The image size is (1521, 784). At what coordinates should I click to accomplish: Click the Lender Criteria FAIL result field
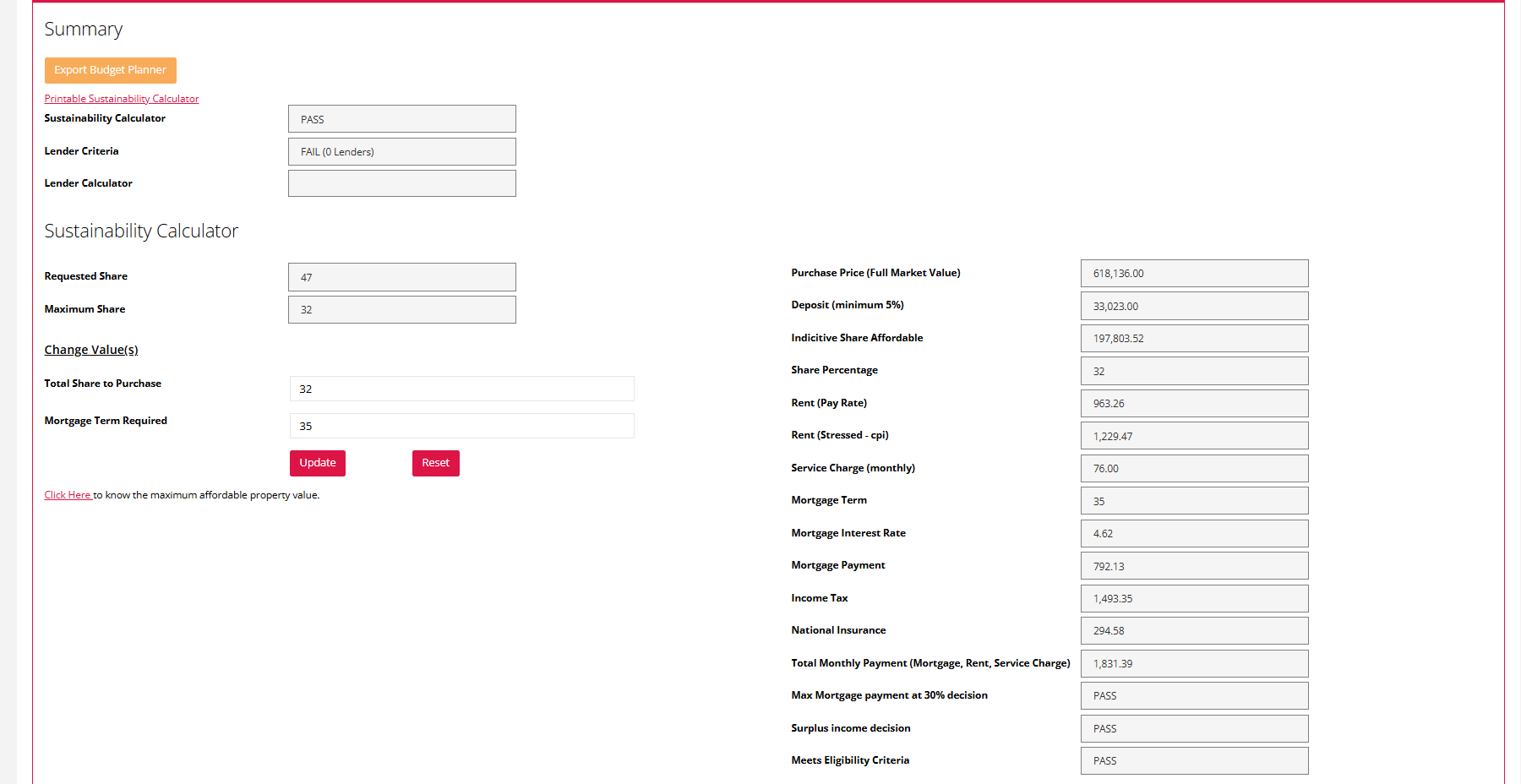pos(401,152)
